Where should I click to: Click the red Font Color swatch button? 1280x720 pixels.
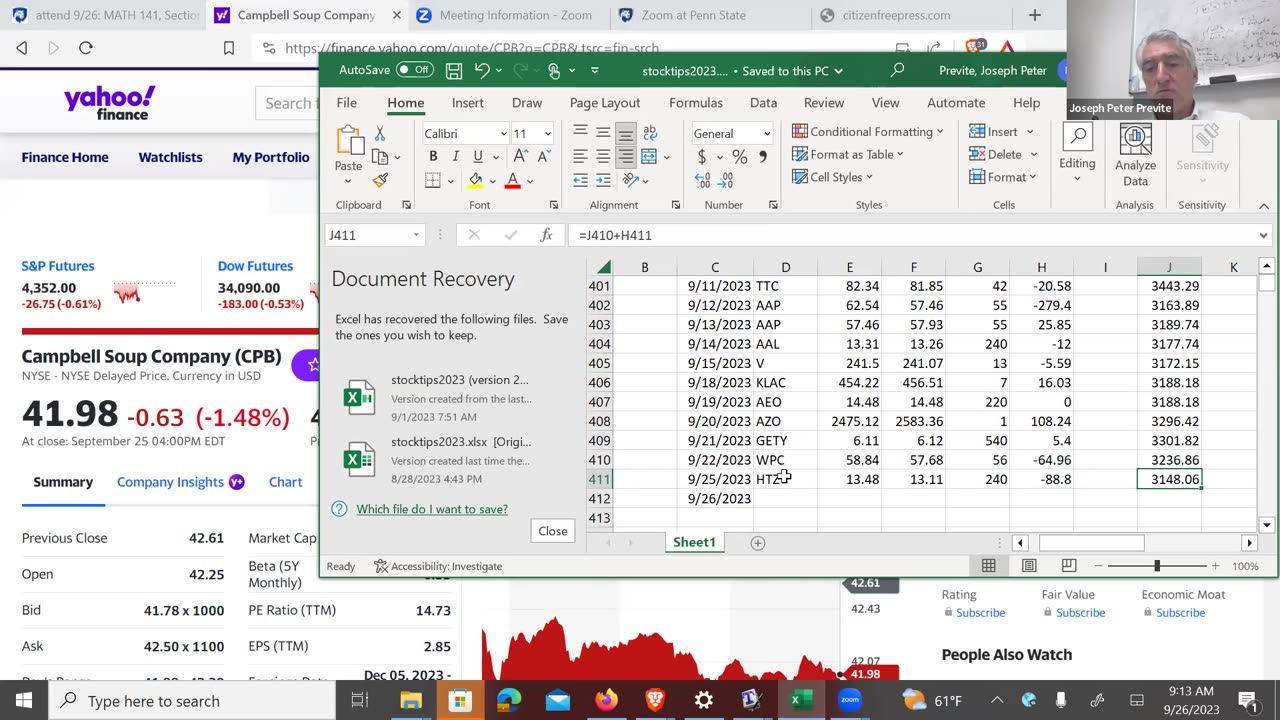pyautogui.click(x=512, y=181)
